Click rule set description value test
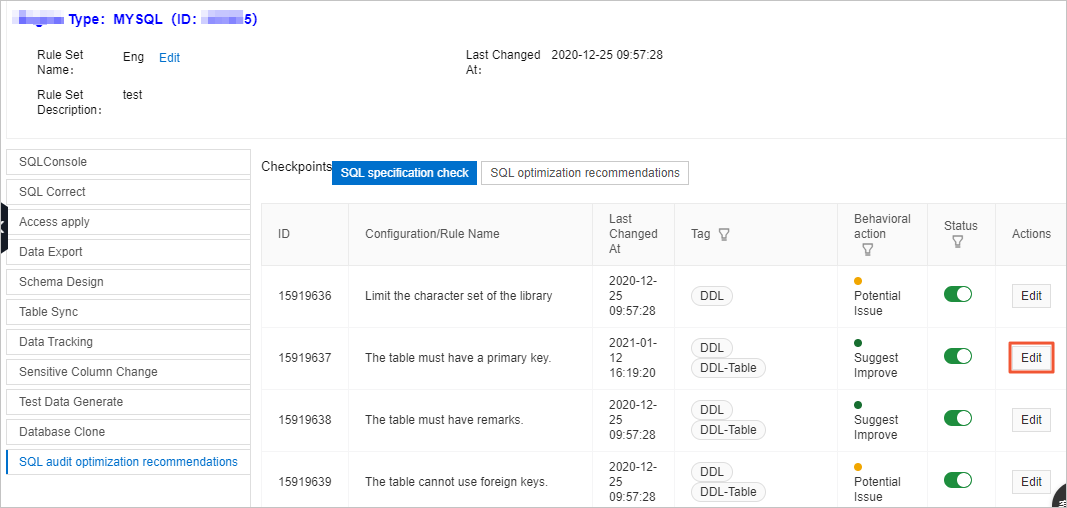Screen dimensions: 1067x508 click(132, 95)
